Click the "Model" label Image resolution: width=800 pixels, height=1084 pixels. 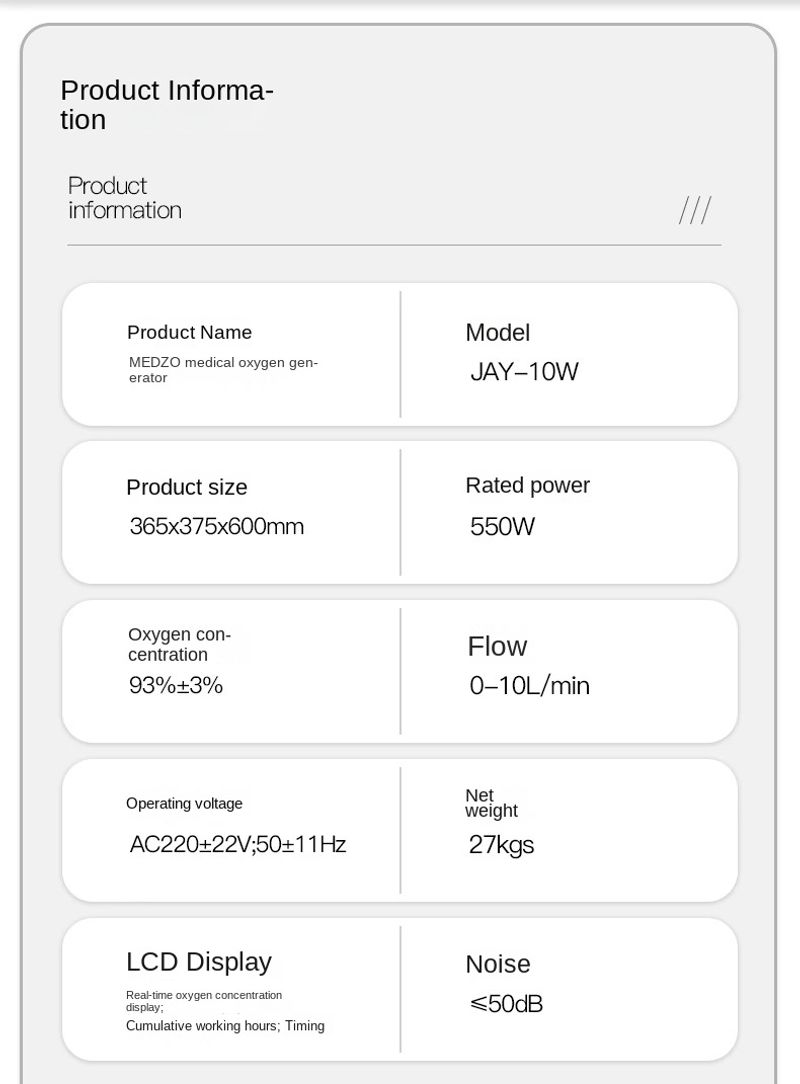click(x=497, y=333)
